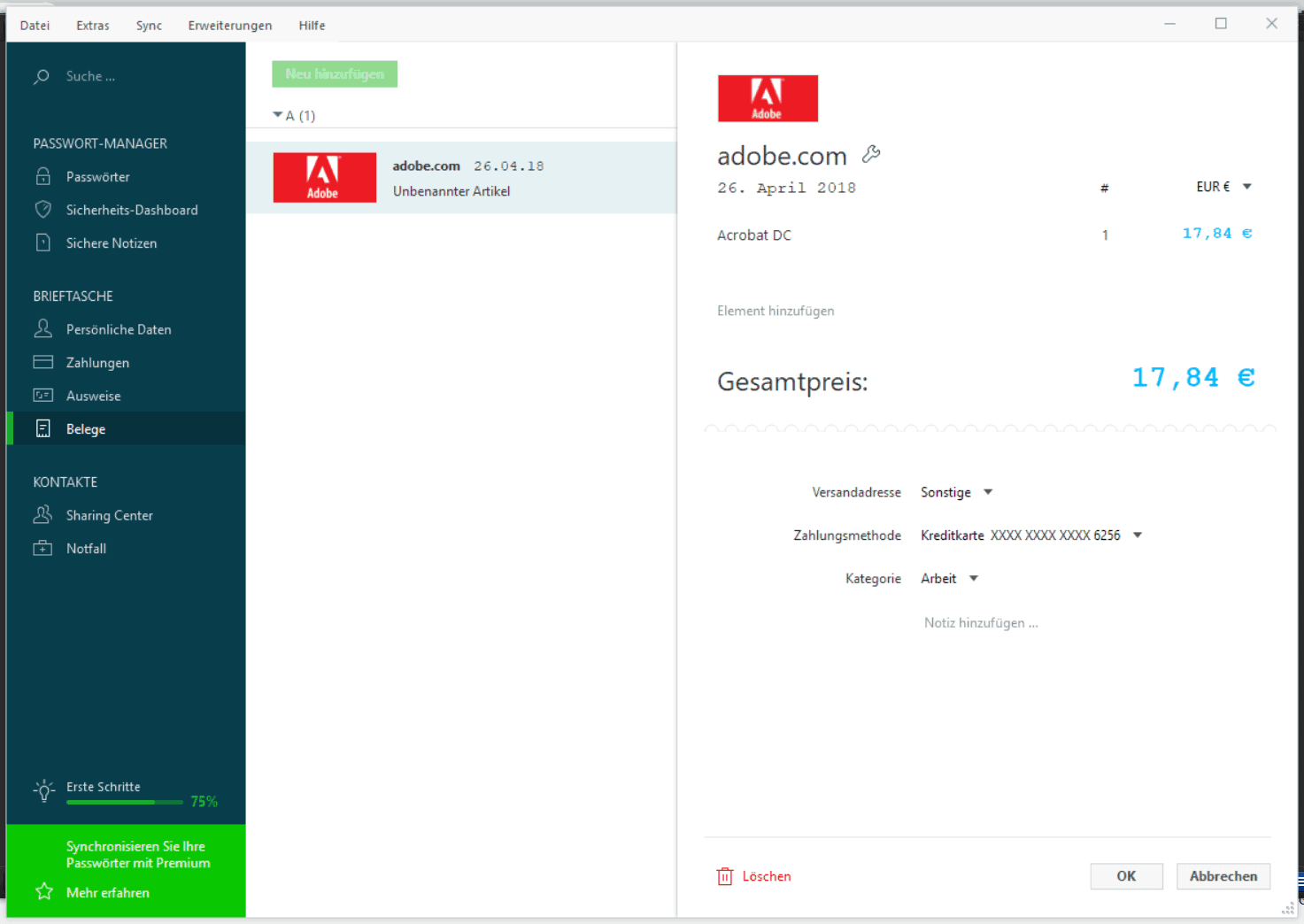This screenshot has height=924, width=1304.
Task: Click the Notiz hinzufügen field
Action: 981,623
